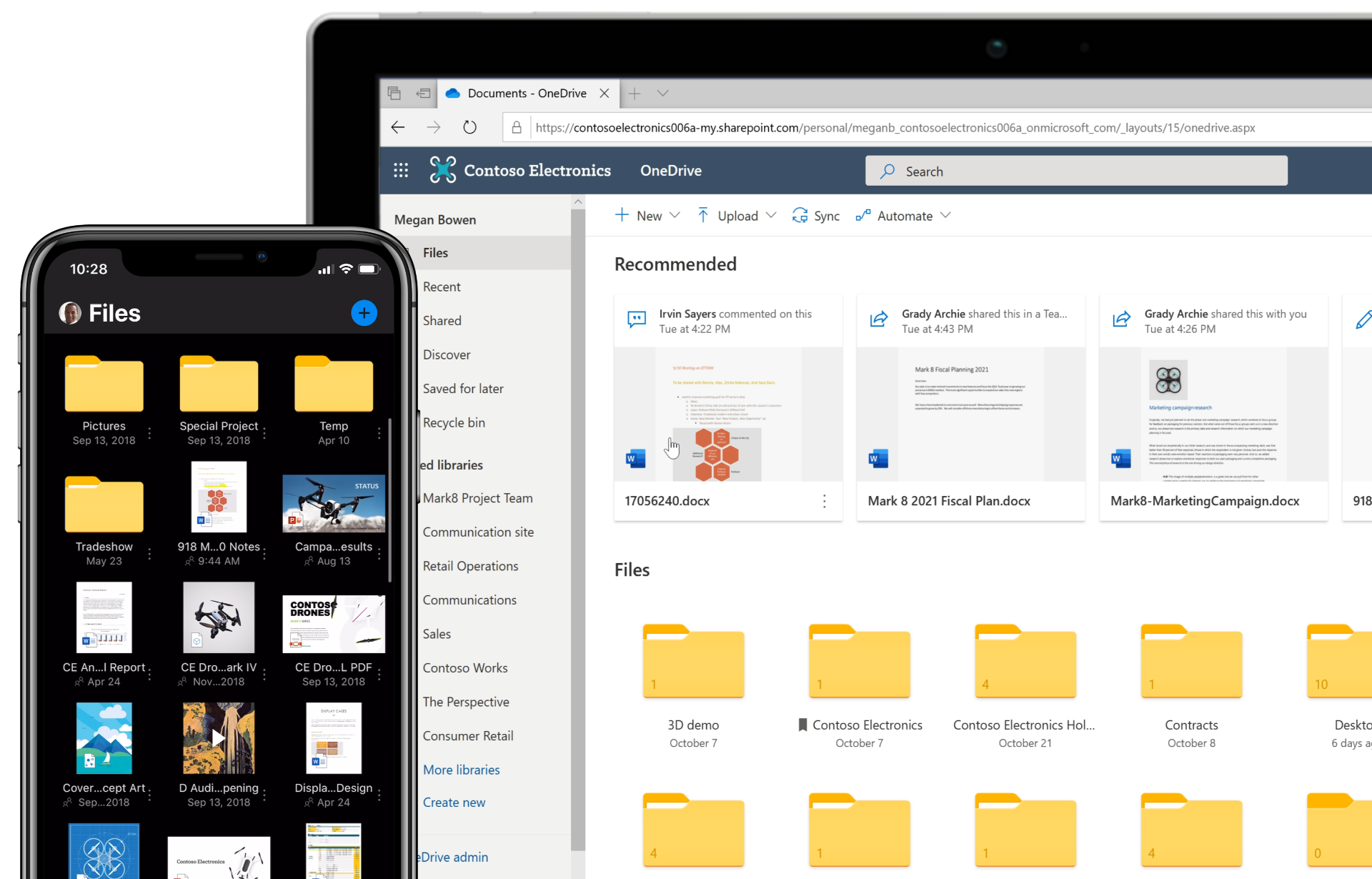Switch to the Documents - OneDrive tab

(x=526, y=94)
